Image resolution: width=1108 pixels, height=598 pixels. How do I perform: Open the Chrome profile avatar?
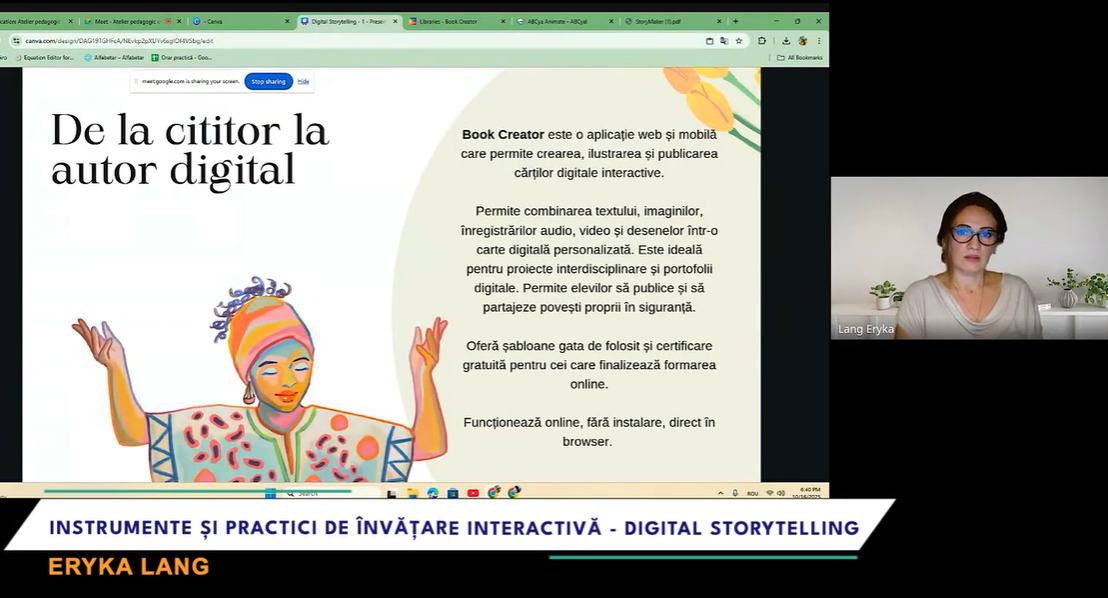(803, 41)
